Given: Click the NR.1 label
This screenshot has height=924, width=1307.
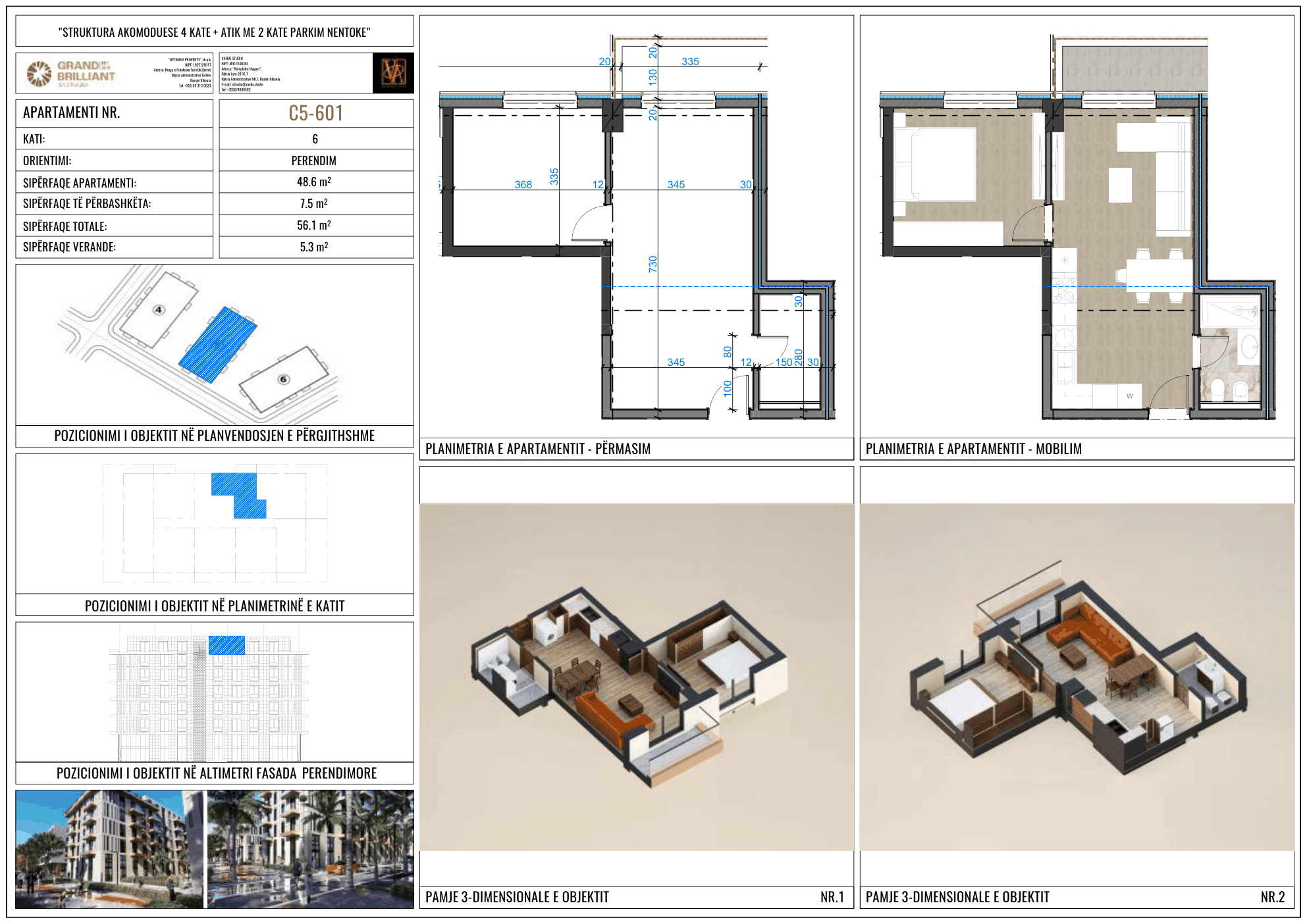Looking at the screenshot, I should (832, 897).
